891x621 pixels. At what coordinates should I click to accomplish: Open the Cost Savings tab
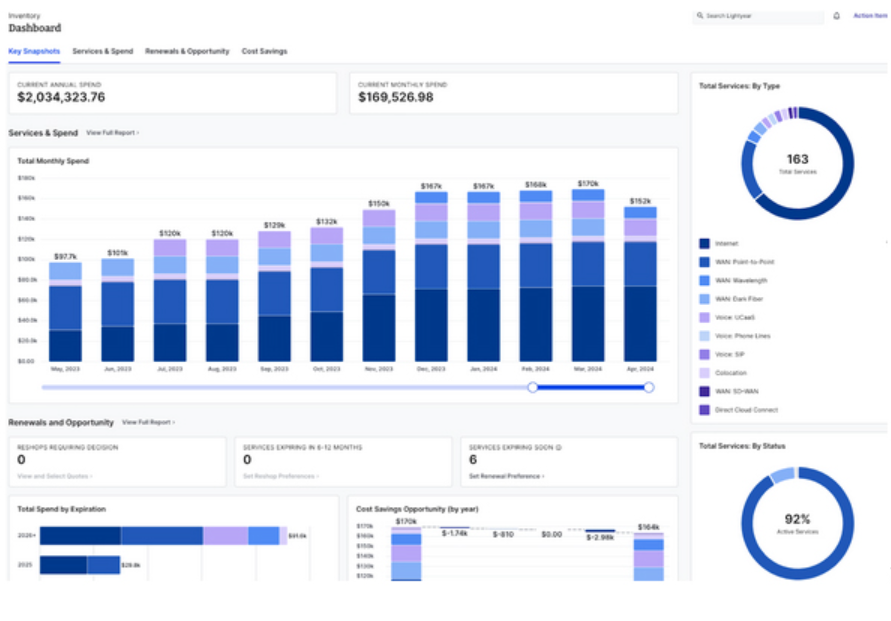coord(264,51)
